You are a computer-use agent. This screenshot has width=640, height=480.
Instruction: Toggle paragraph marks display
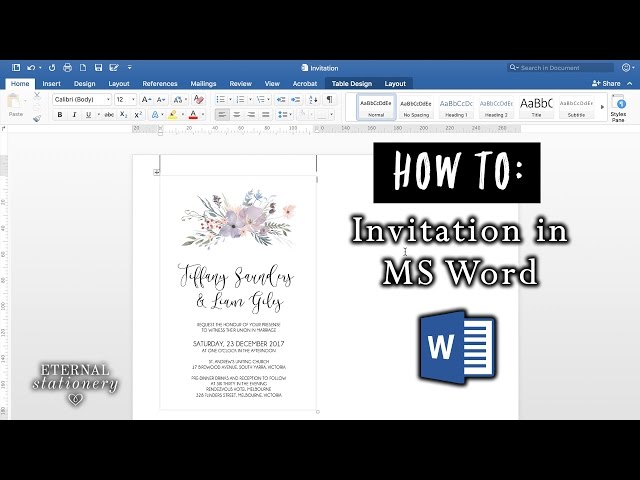(329, 99)
